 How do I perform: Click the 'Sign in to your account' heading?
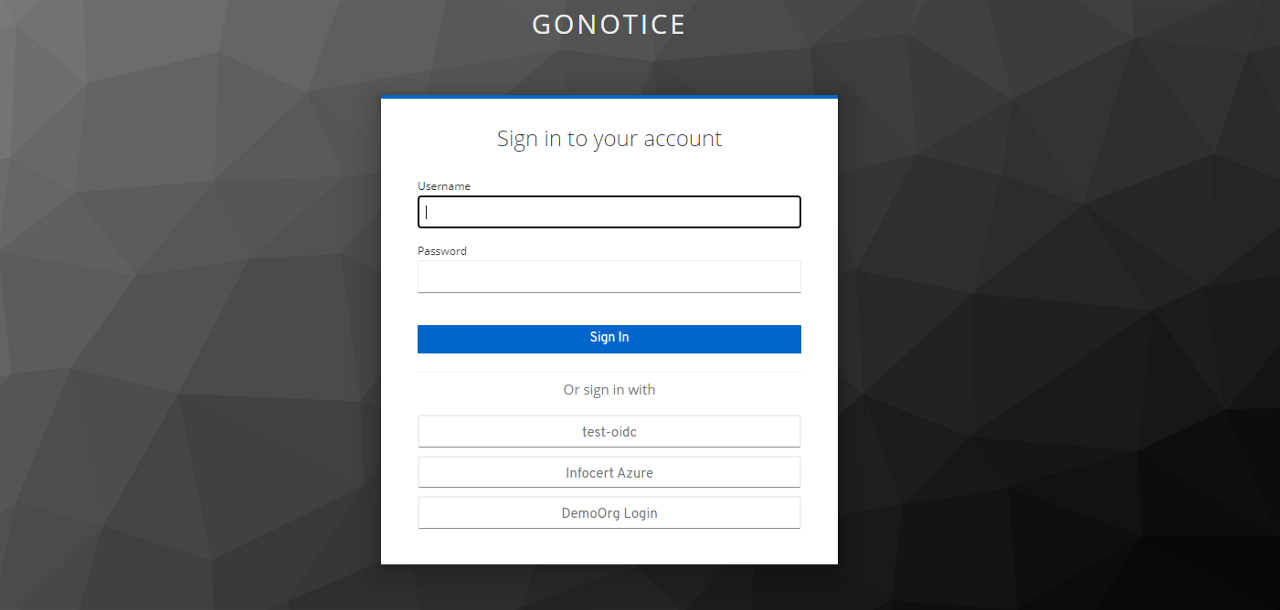point(609,139)
